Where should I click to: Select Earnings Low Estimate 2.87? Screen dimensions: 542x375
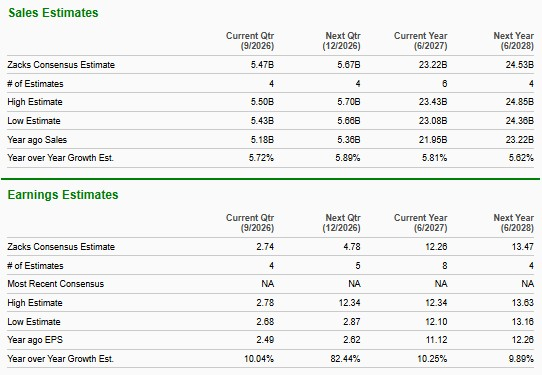(x=352, y=322)
